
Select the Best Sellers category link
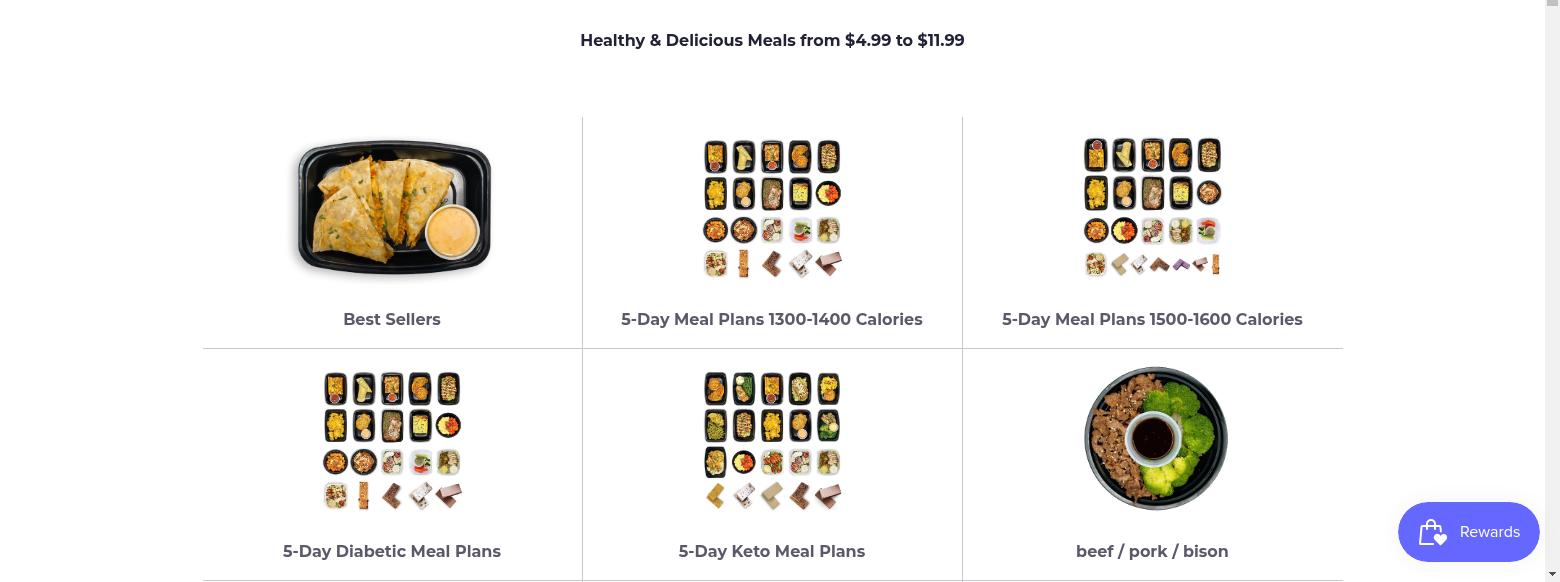pyautogui.click(x=391, y=319)
